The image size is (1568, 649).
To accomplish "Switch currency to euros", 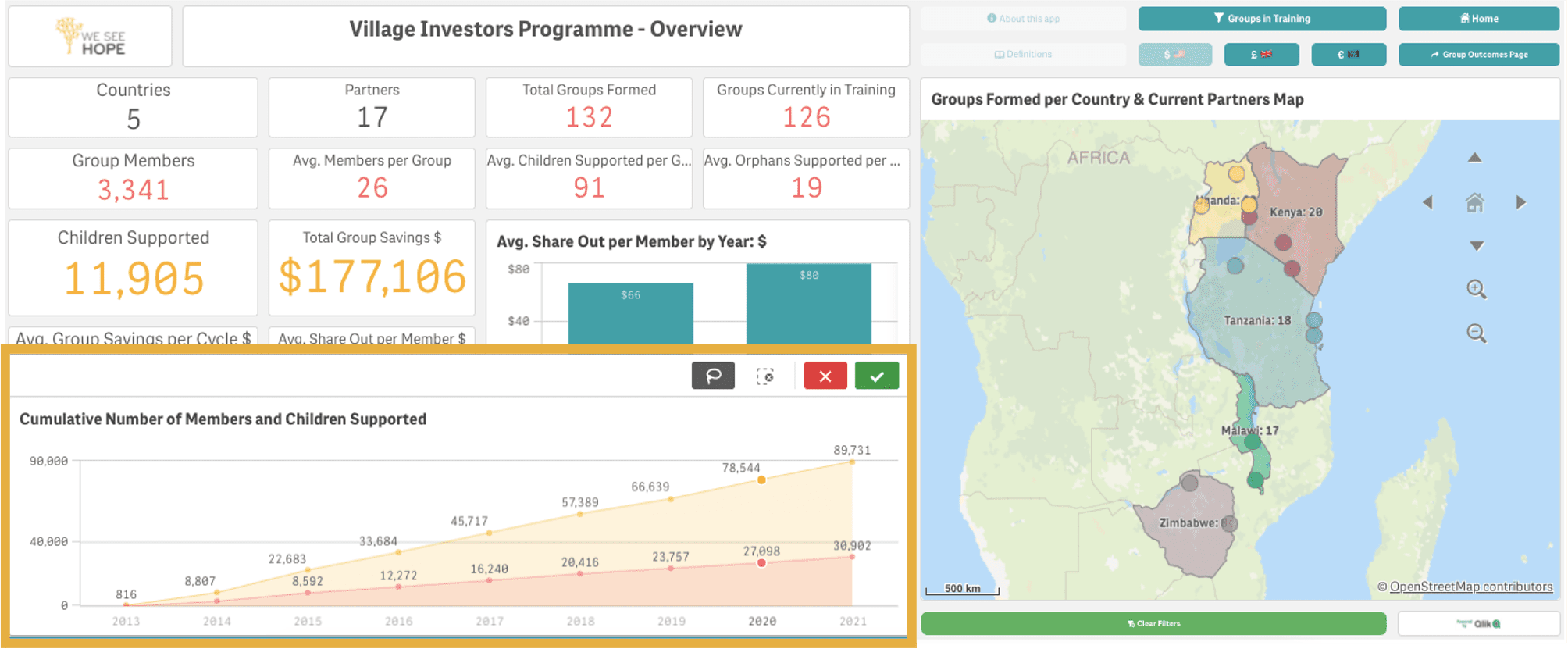I will pos(1349,55).
